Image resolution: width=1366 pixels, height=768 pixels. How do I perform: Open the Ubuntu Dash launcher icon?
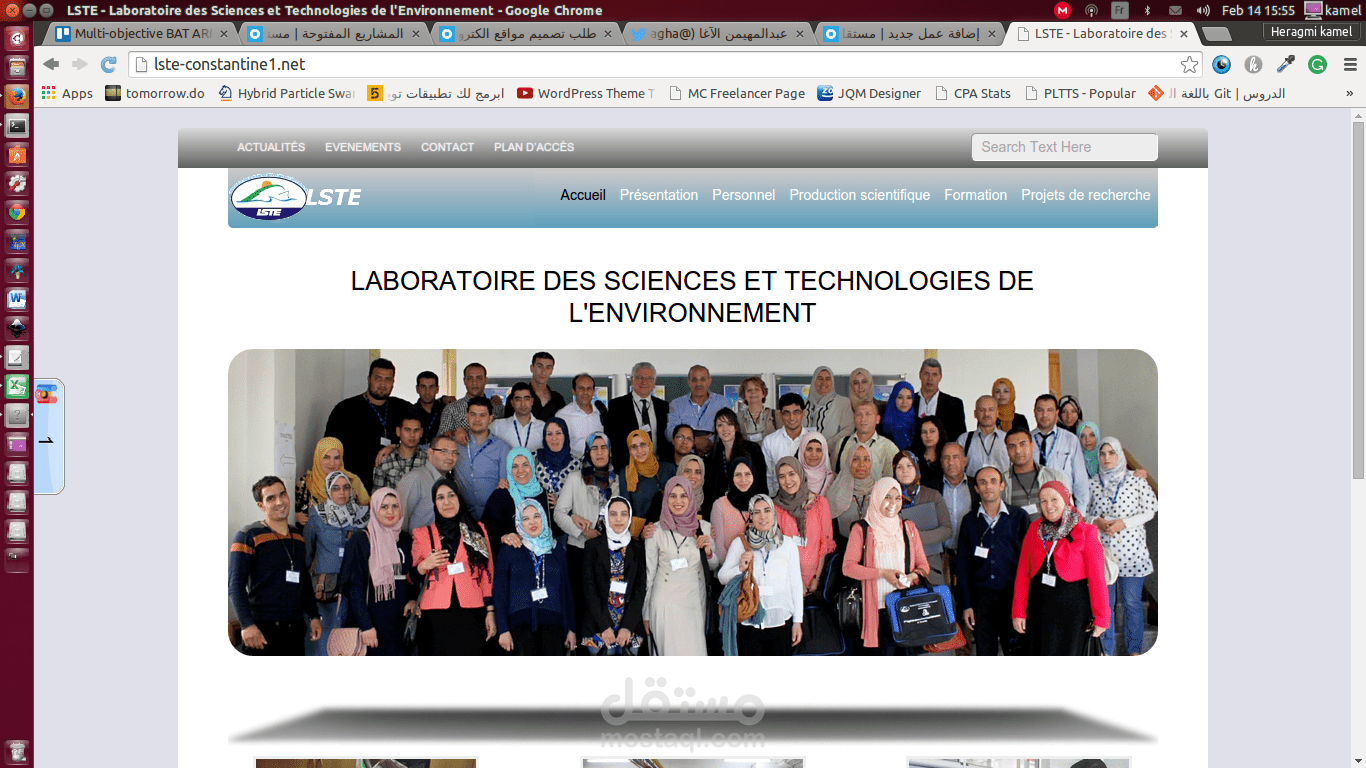pos(17,39)
